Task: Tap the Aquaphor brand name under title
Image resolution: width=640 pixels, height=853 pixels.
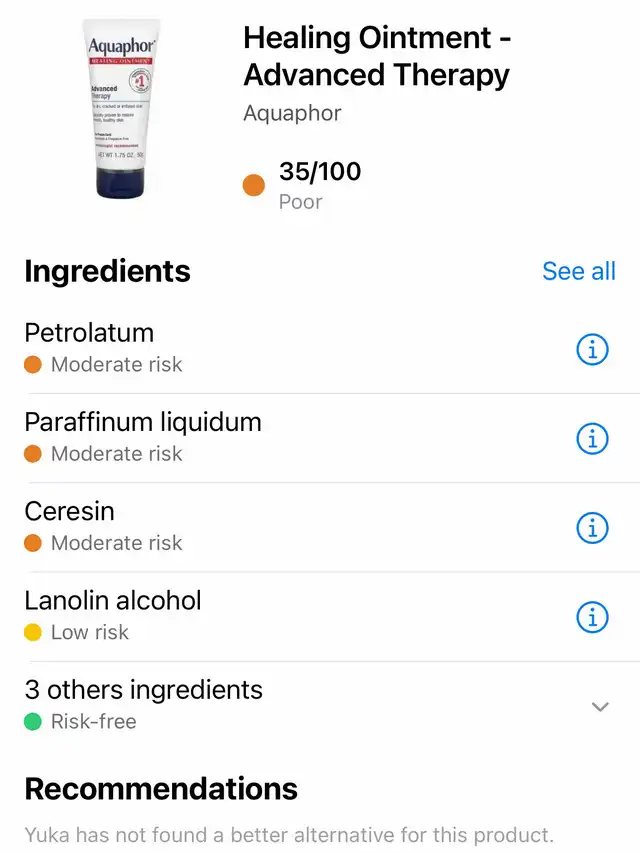Action: 292,113
